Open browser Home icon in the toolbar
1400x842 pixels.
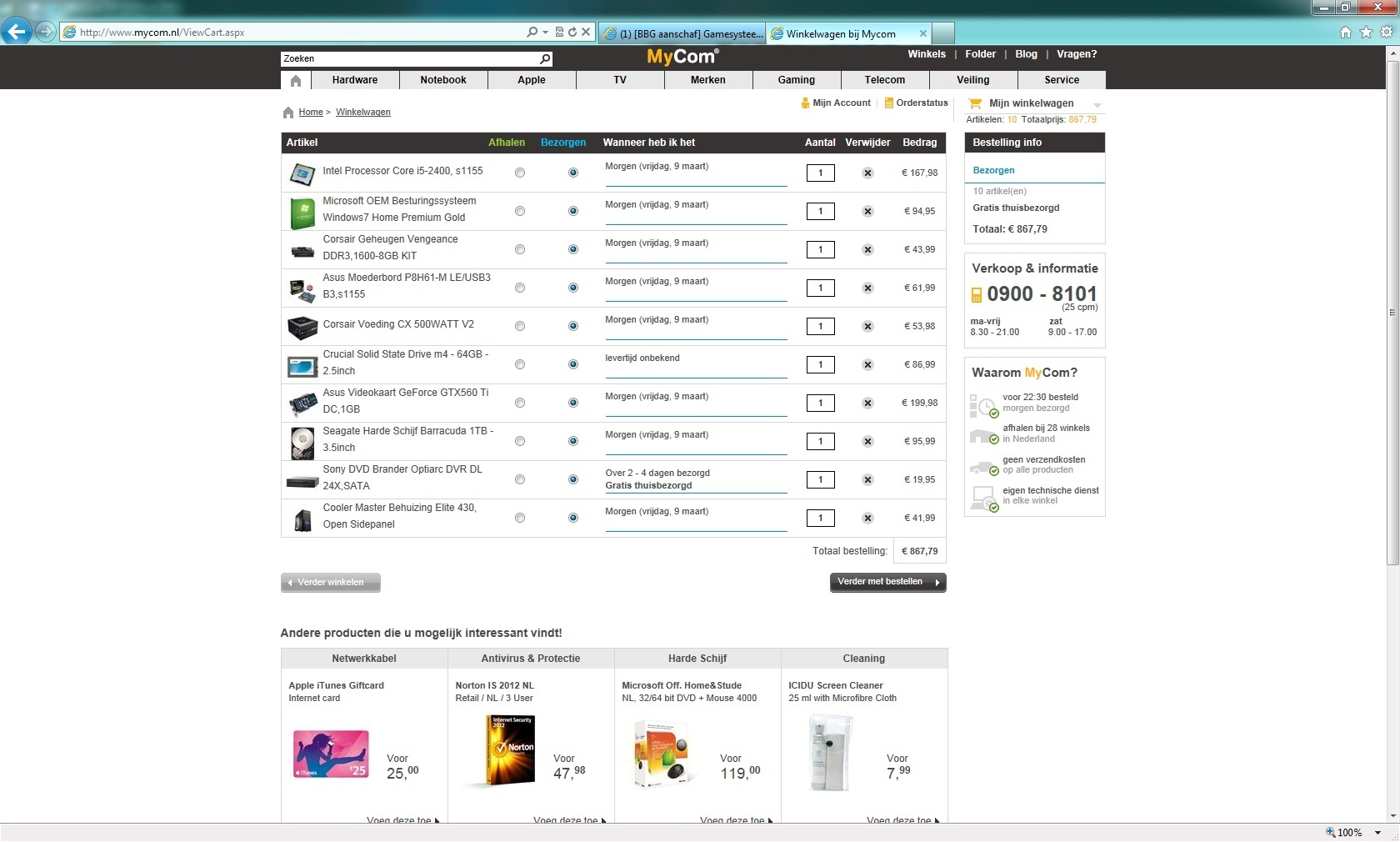[x=1345, y=33]
